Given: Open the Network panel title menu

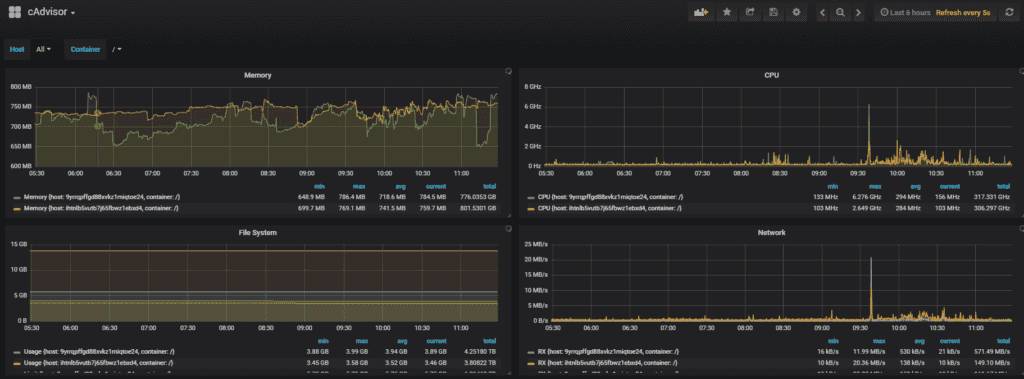Looking at the screenshot, I should point(771,232).
